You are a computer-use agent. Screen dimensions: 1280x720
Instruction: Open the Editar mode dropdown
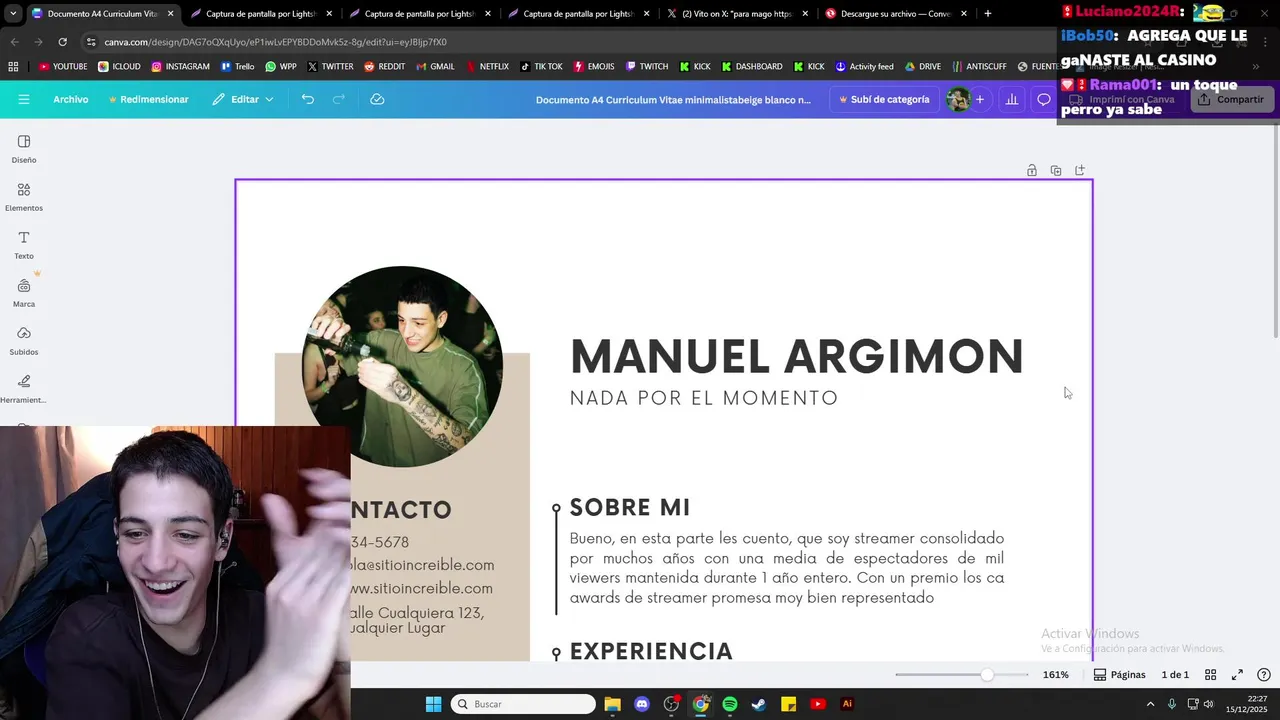(x=243, y=99)
